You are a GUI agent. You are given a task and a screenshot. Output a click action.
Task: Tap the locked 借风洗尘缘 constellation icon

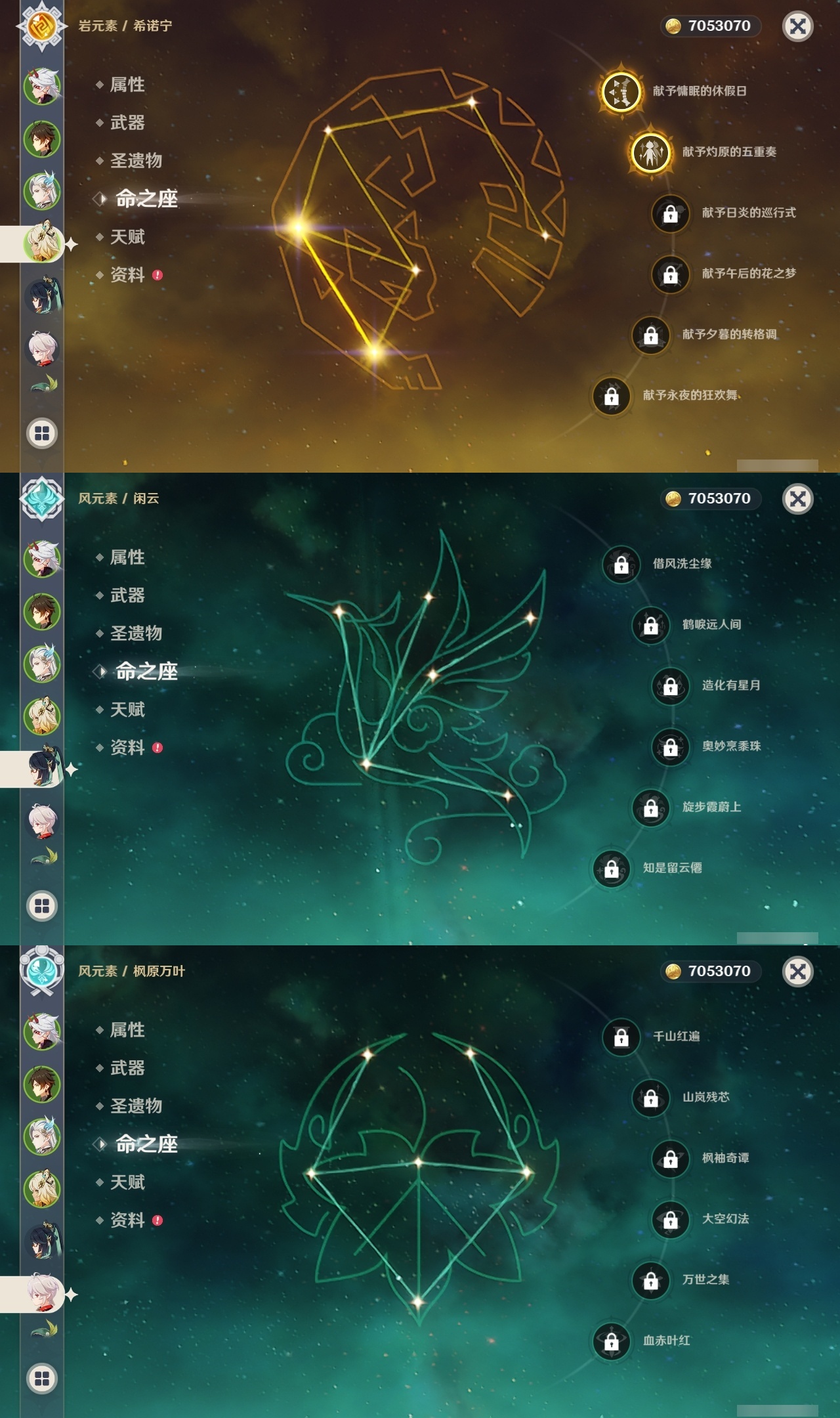tap(621, 565)
